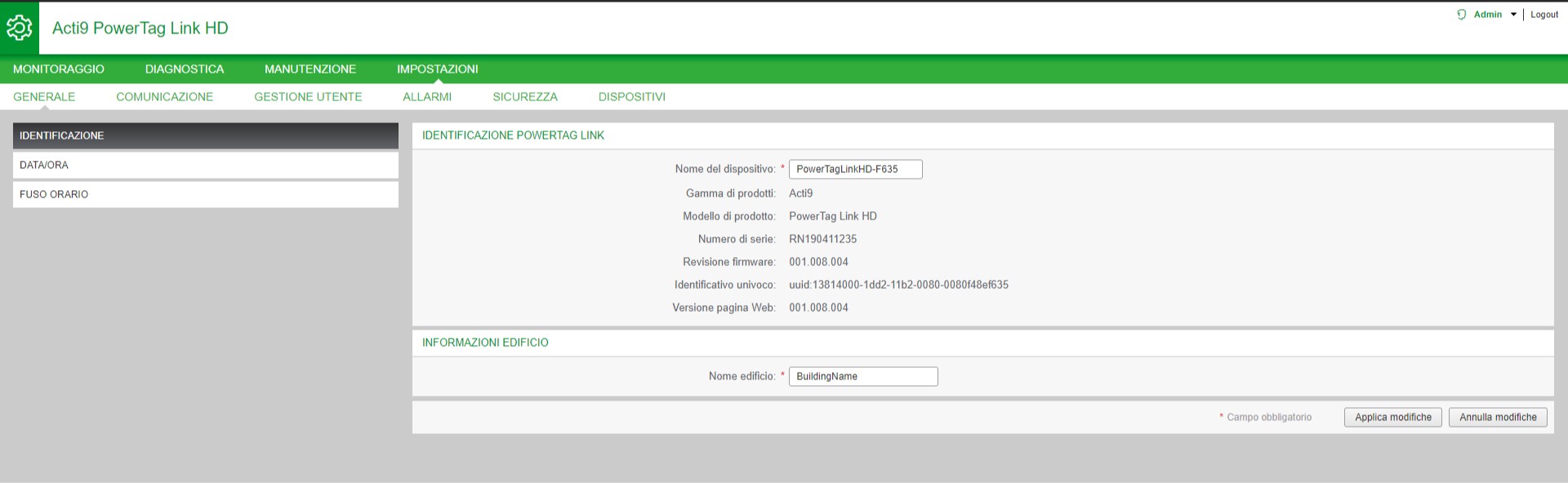Click the serial number RN190411235
Screen dimensions: 1568x483
click(x=823, y=239)
